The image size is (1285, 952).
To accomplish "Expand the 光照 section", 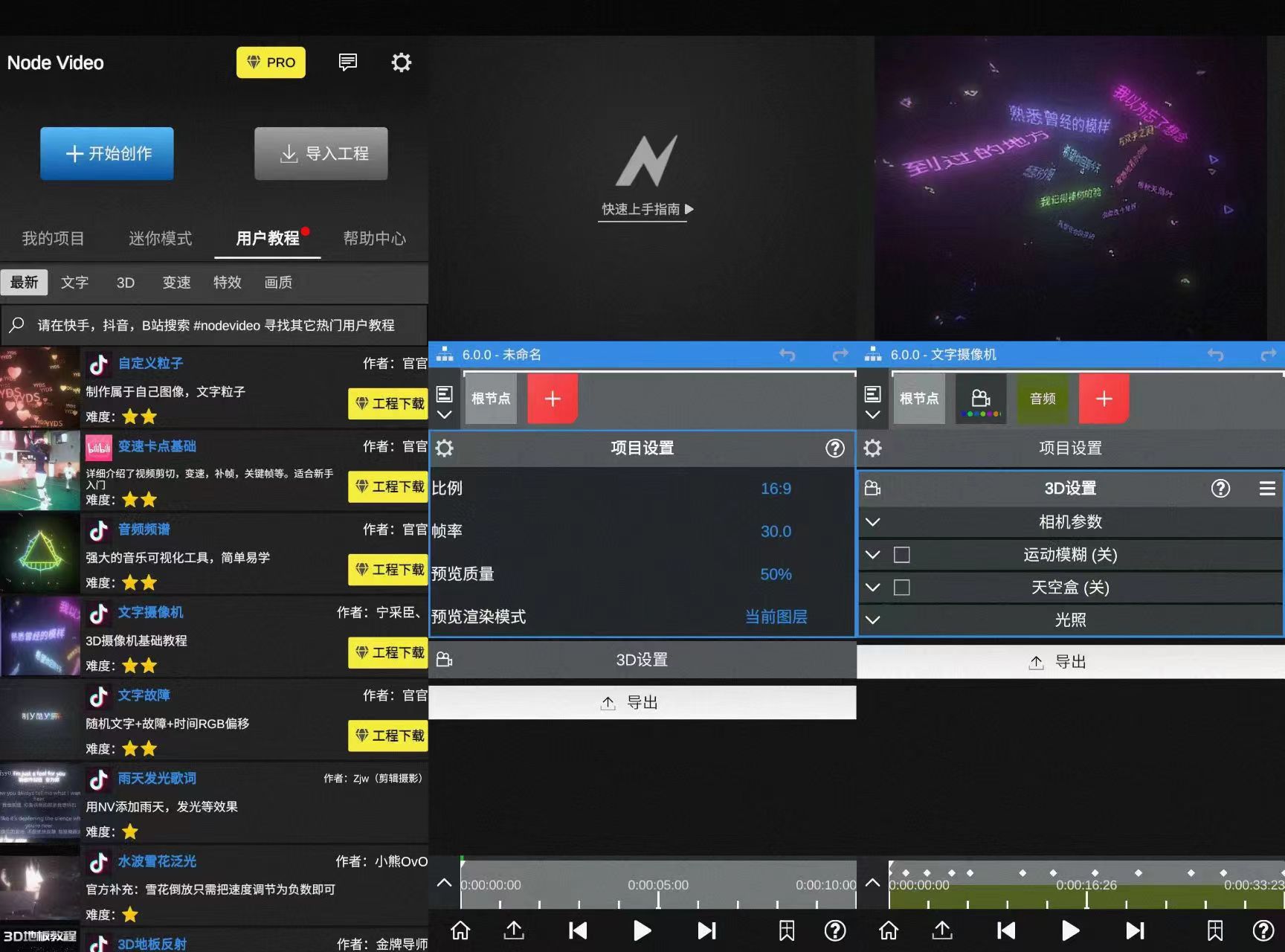I will tap(1070, 620).
